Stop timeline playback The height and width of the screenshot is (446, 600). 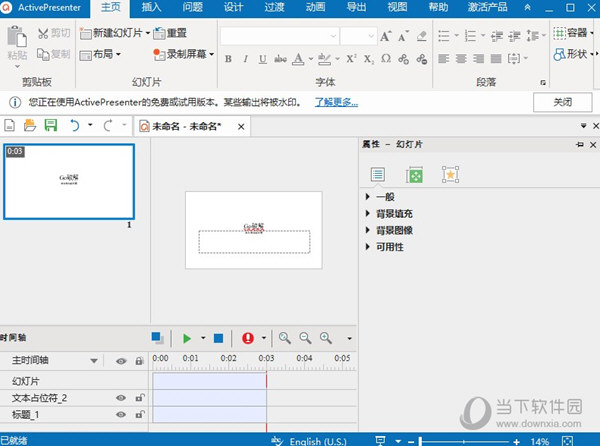pos(219,339)
